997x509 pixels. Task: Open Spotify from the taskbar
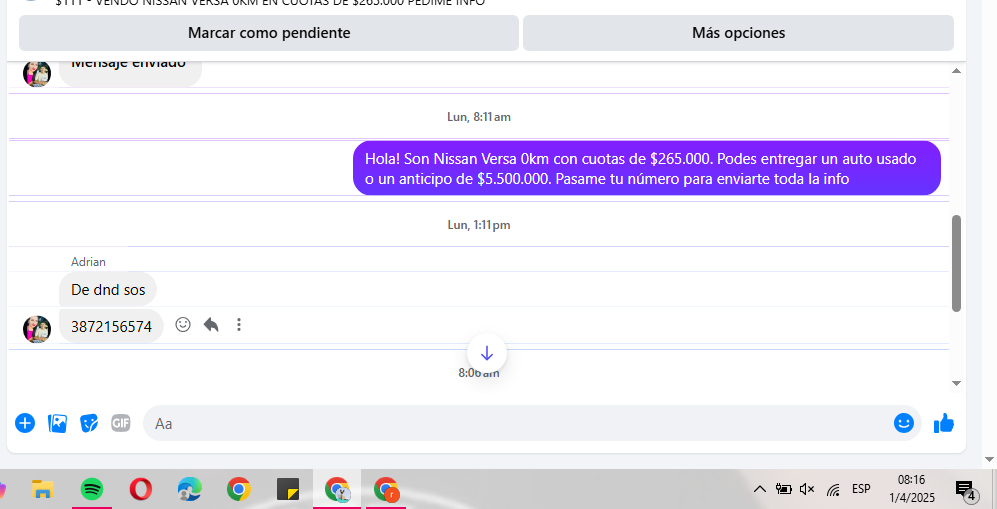click(x=91, y=489)
